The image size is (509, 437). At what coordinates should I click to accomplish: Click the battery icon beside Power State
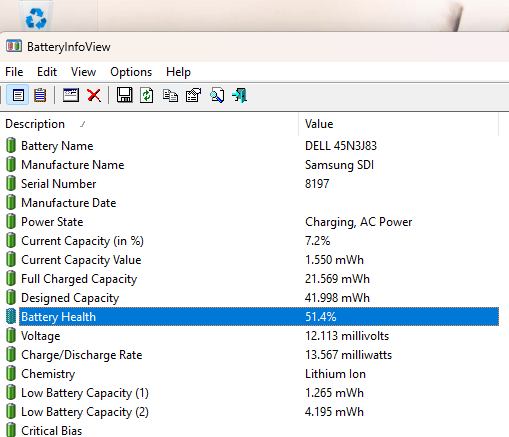coord(11,221)
